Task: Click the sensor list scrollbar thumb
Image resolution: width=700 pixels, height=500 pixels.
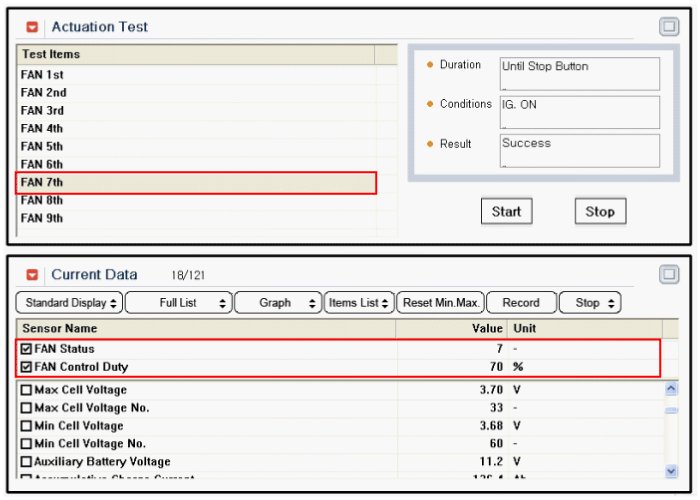Action: click(671, 410)
